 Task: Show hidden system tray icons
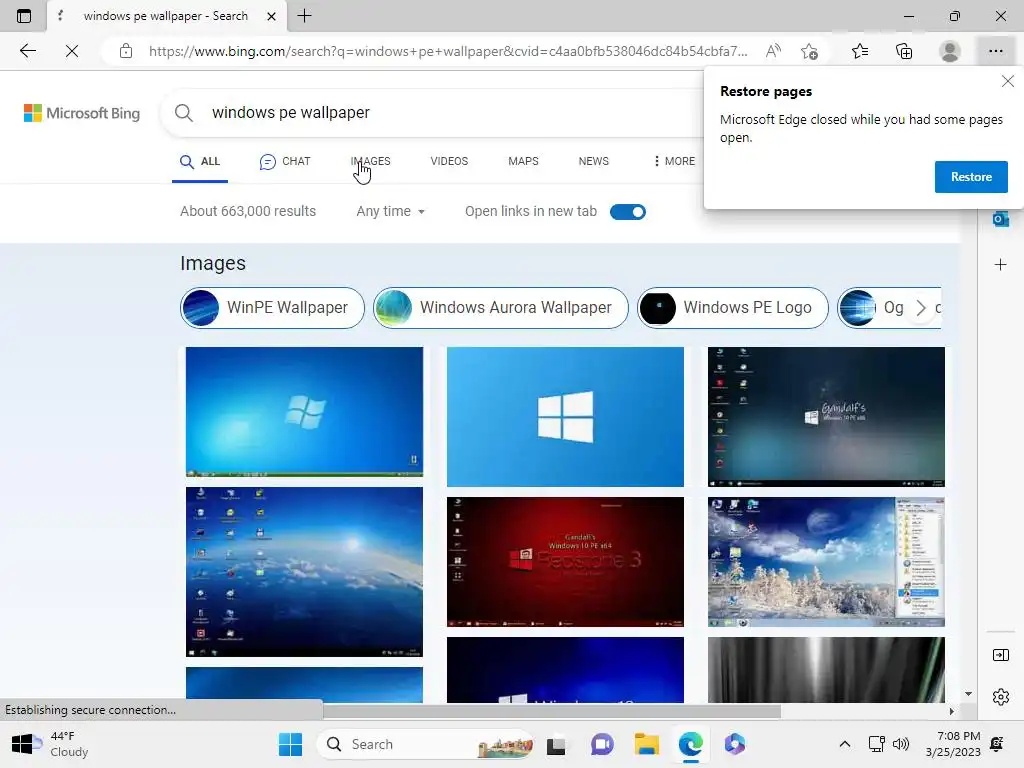[844, 744]
